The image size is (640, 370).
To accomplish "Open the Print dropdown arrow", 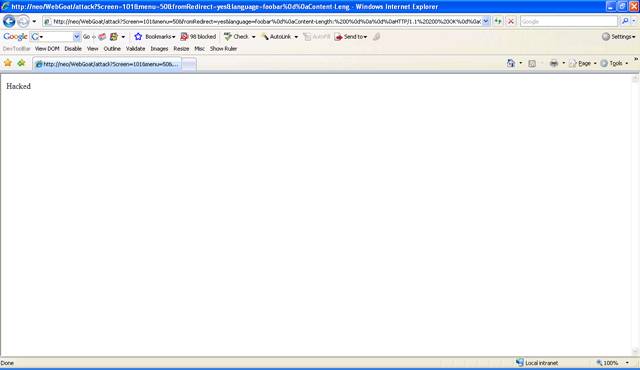I will point(564,63).
